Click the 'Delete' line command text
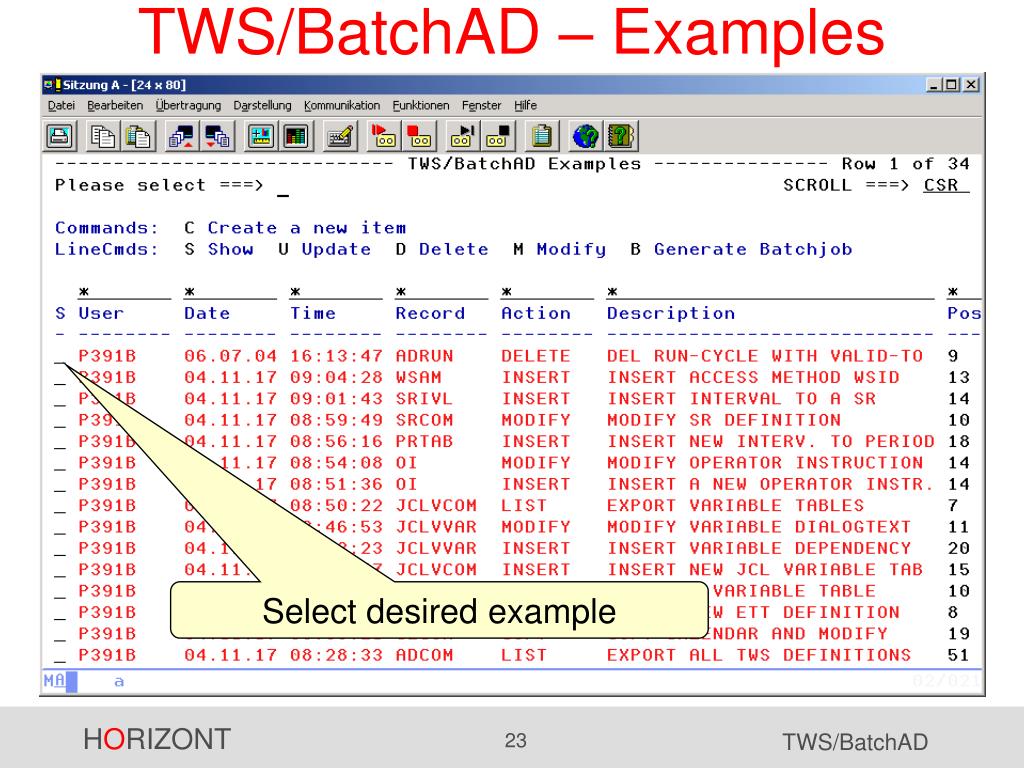 [x=454, y=249]
